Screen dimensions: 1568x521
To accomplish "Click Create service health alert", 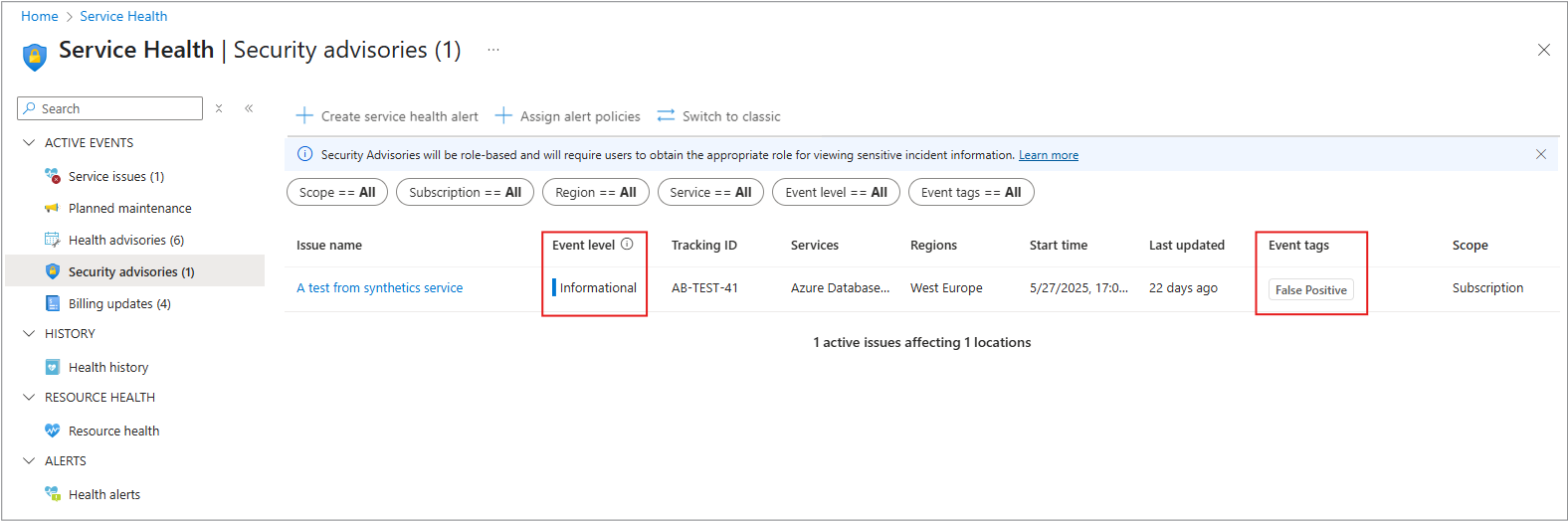I will pyautogui.click(x=387, y=116).
